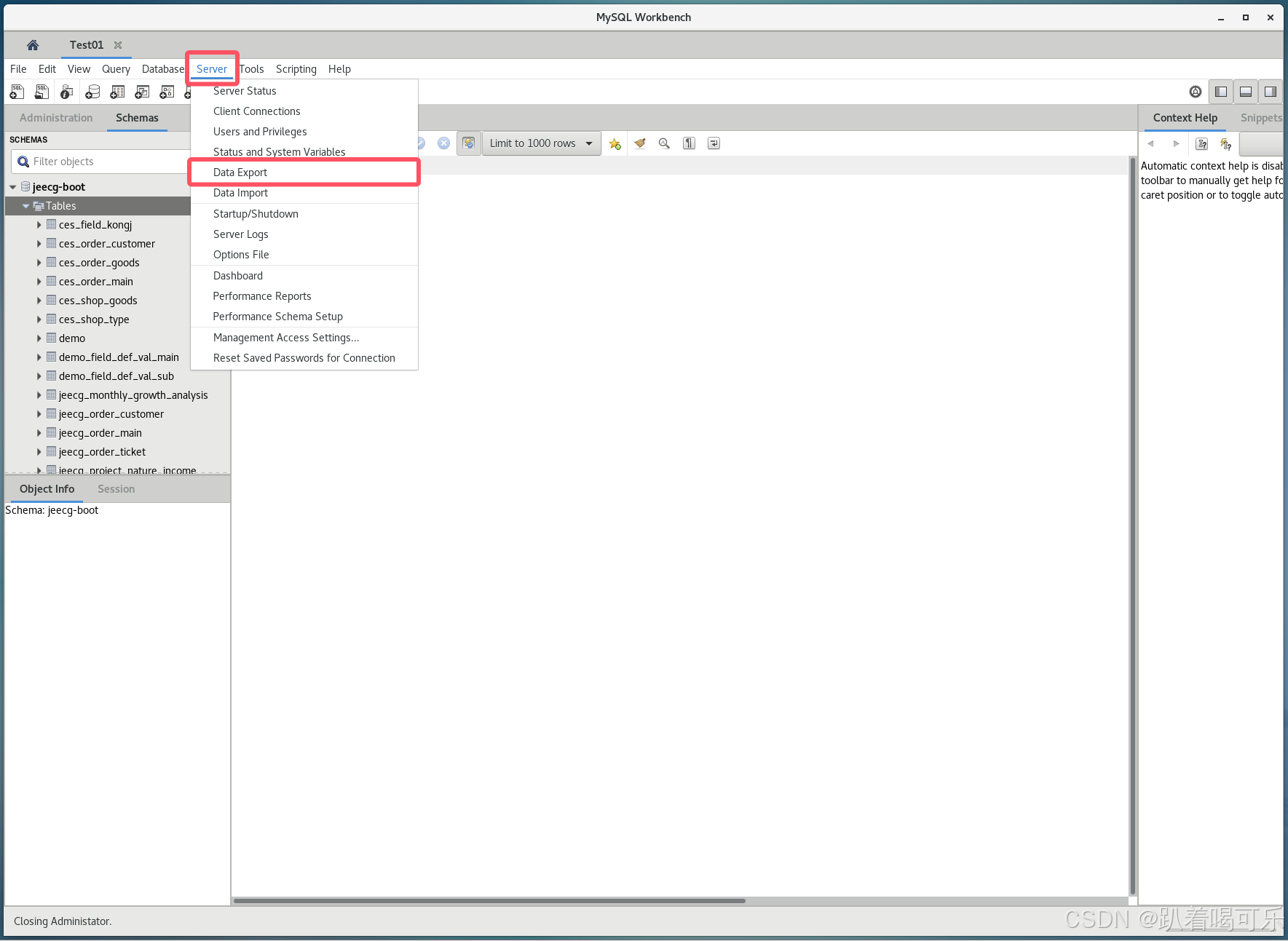
Task: Open the Help menu
Action: 339,69
